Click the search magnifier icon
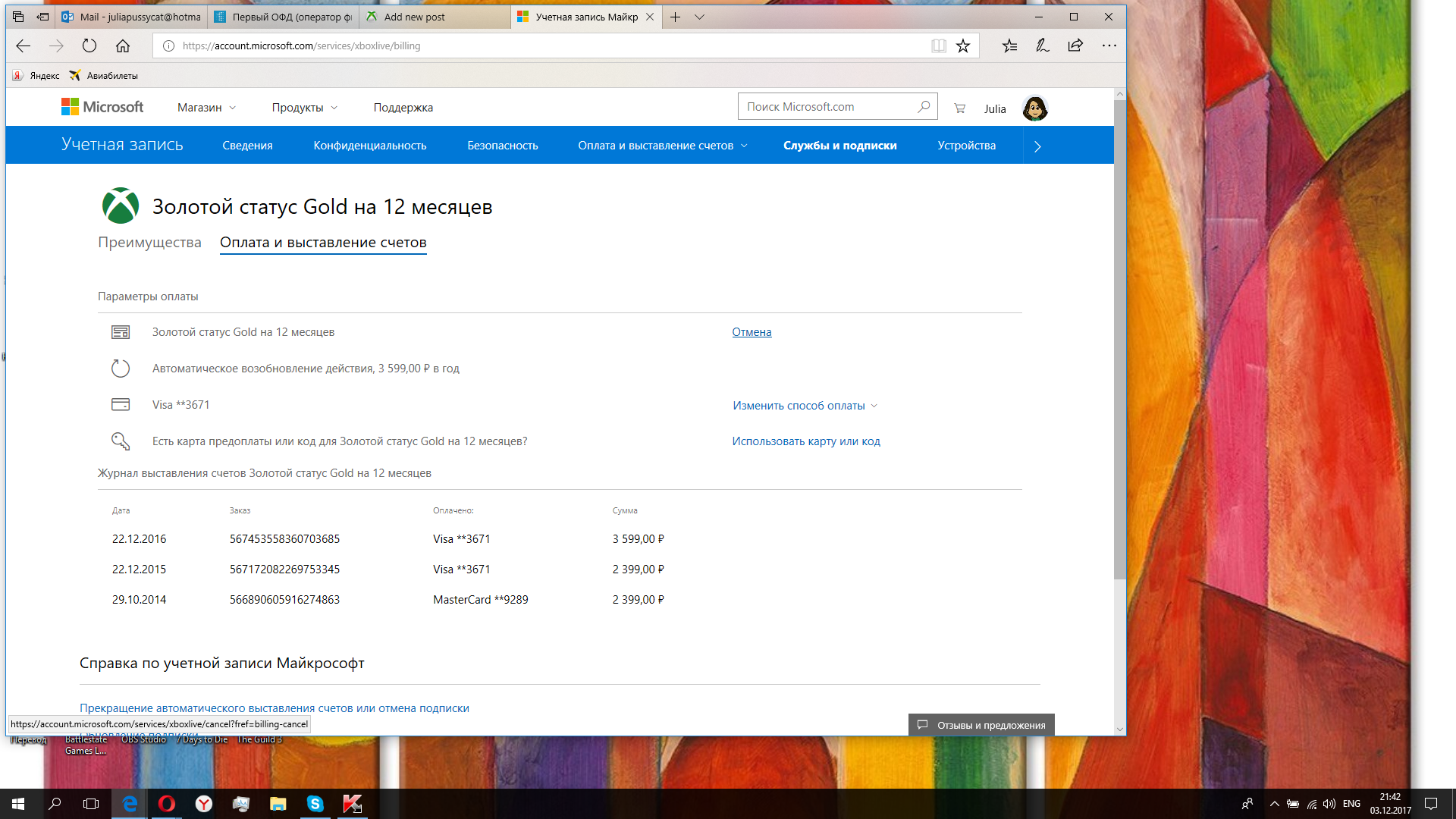This screenshot has height=819, width=1456. click(x=923, y=107)
